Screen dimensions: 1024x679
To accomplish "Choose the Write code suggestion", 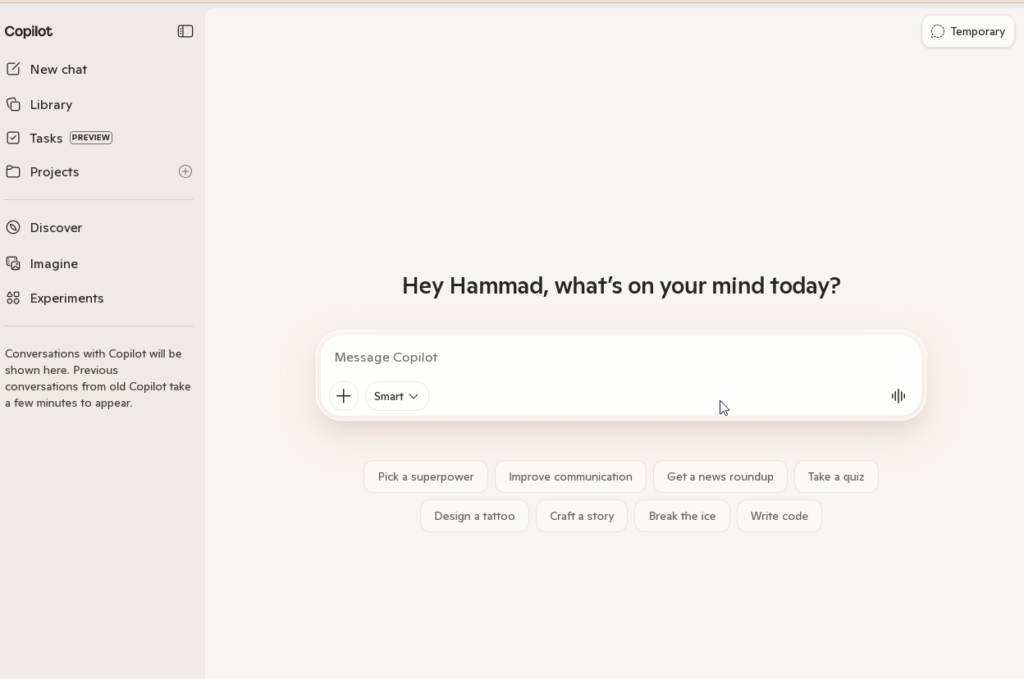I will point(778,516).
